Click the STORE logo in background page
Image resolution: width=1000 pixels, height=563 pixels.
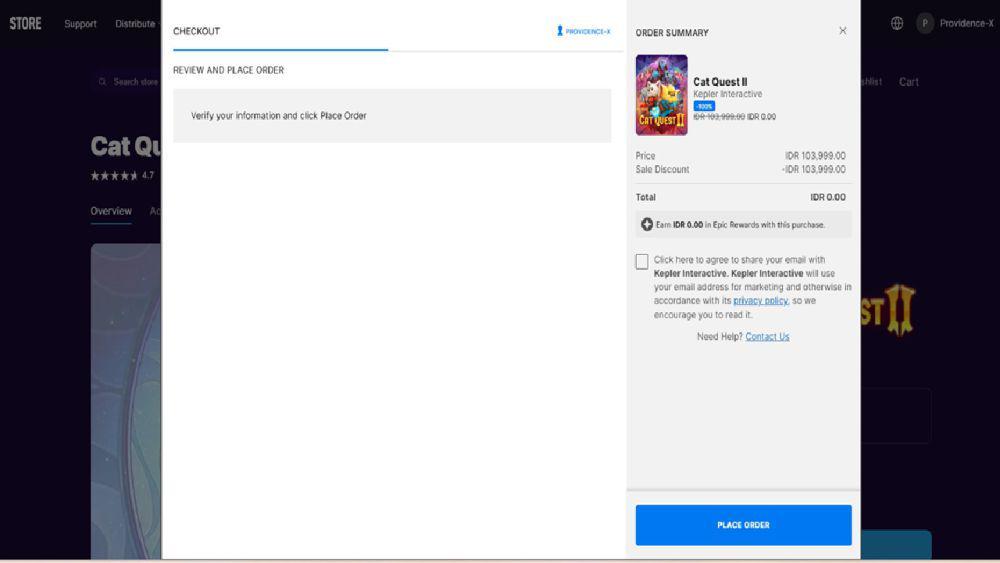26,24
